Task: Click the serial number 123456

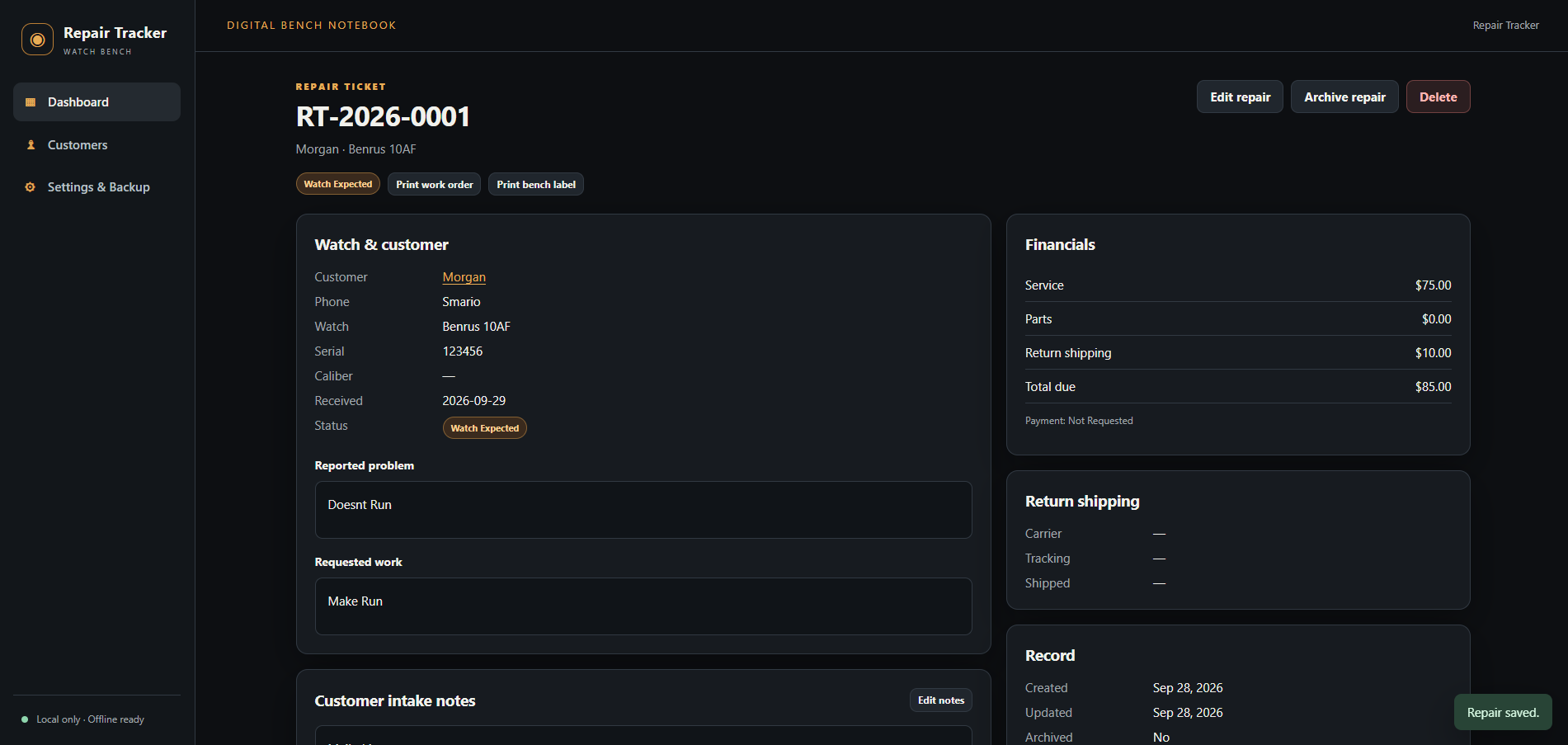Action: pos(463,351)
